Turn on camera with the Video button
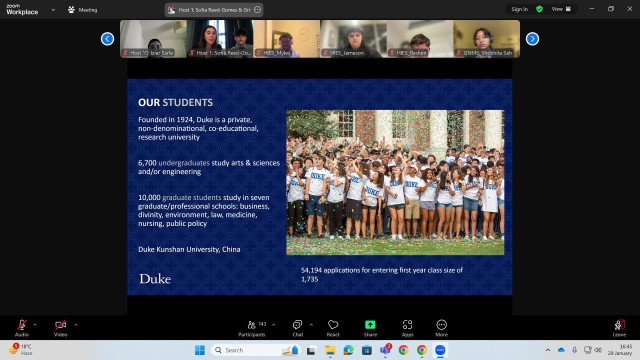Image resolution: width=640 pixels, height=360 pixels. coord(60,328)
